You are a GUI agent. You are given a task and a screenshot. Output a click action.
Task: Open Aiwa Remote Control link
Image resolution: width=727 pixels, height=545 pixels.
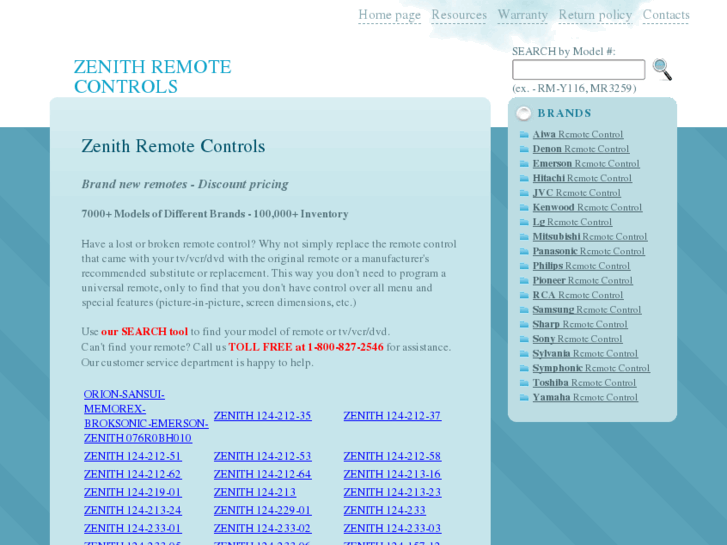point(578,135)
